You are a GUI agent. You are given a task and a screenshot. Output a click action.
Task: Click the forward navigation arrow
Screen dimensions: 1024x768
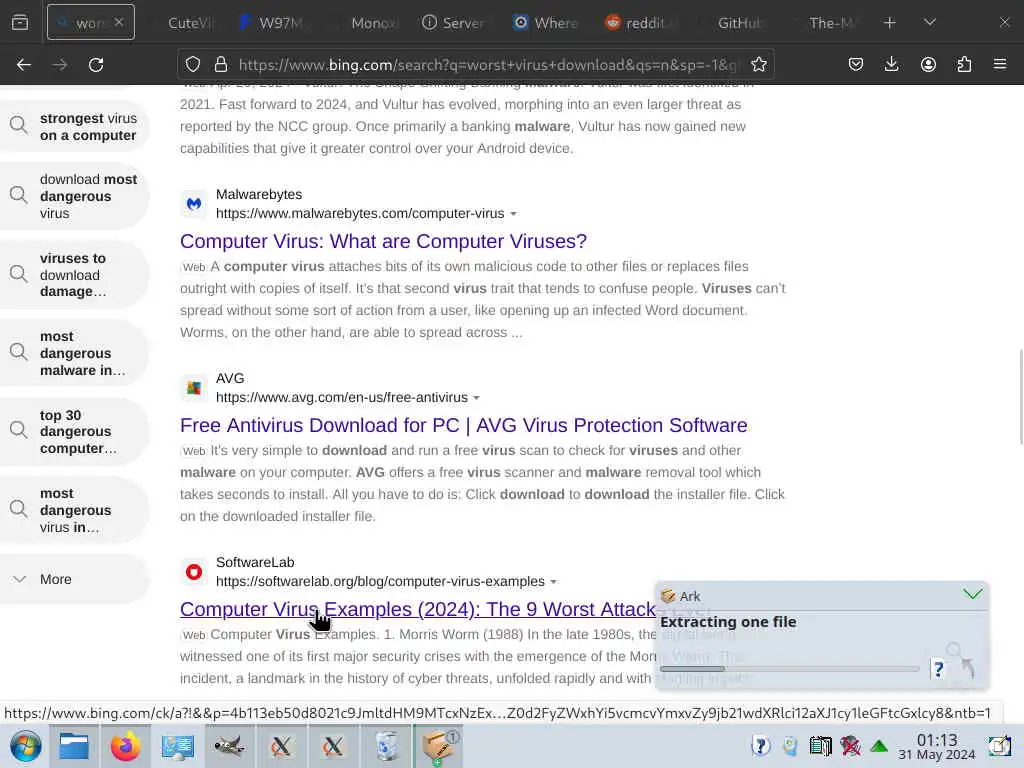click(x=60, y=65)
